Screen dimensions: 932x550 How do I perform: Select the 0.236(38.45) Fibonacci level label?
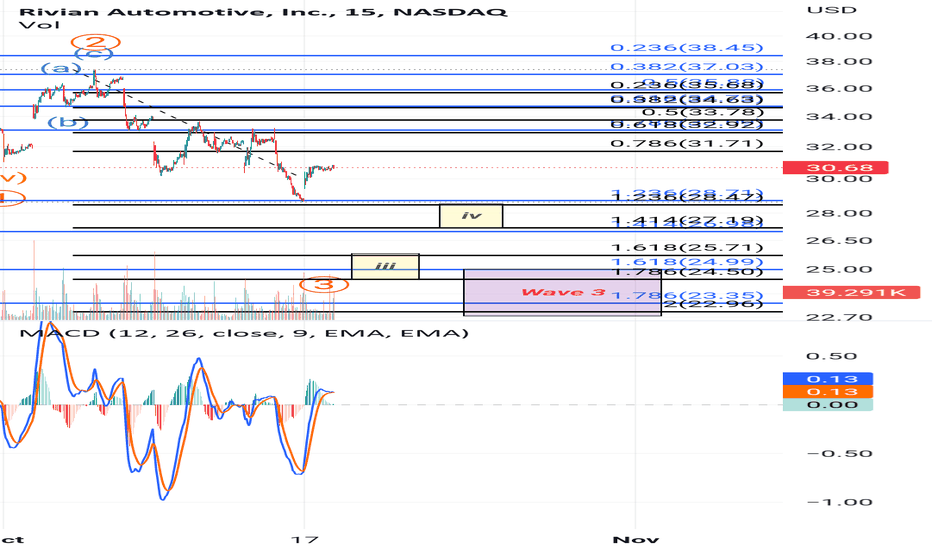pos(687,48)
